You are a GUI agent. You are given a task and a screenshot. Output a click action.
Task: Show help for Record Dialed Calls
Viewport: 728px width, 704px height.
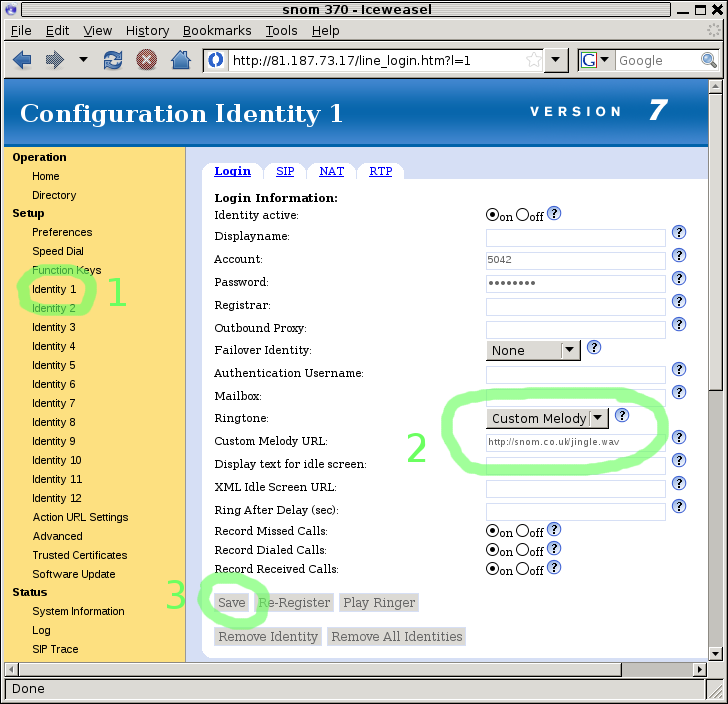coord(554,548)
